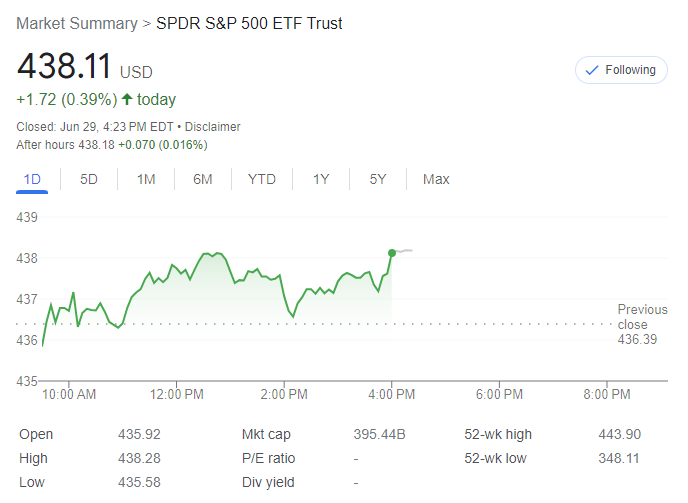Click the green up arrow icon
Viewport: 688px width, 503px height.
(x=126, y=99)
